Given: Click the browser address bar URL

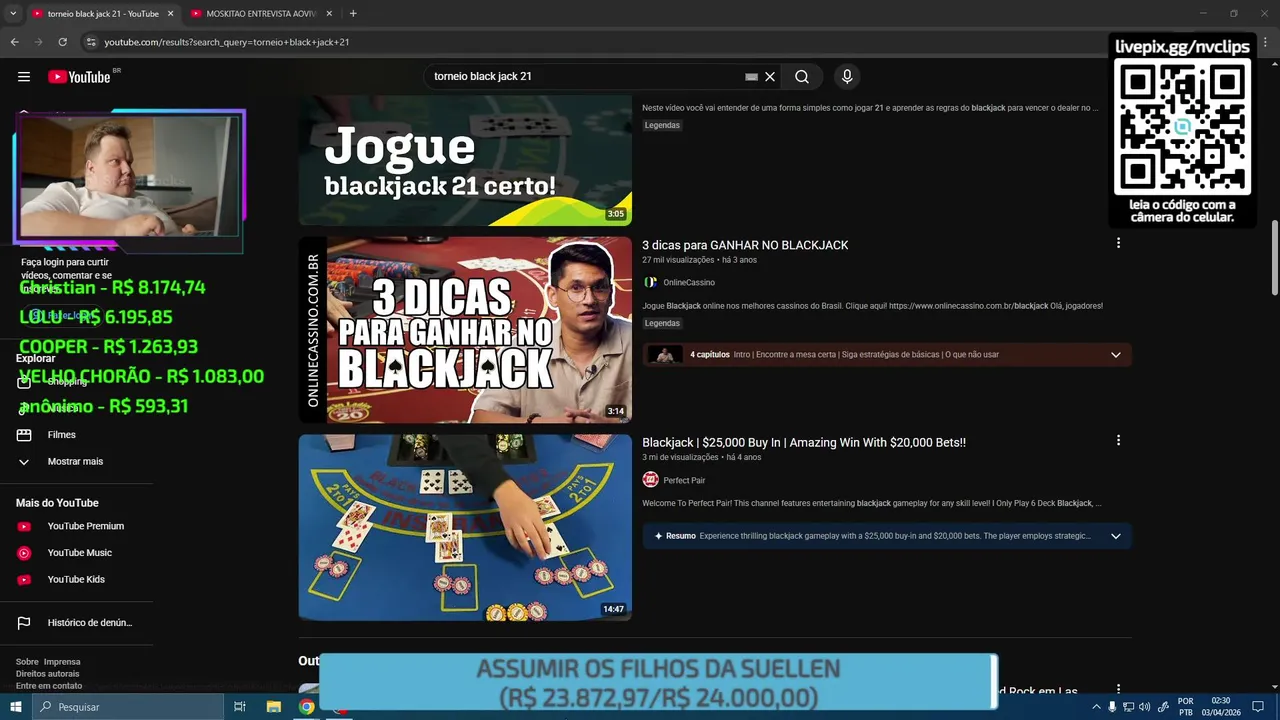Looking at the screenshot, I should (x=227, y=42).
